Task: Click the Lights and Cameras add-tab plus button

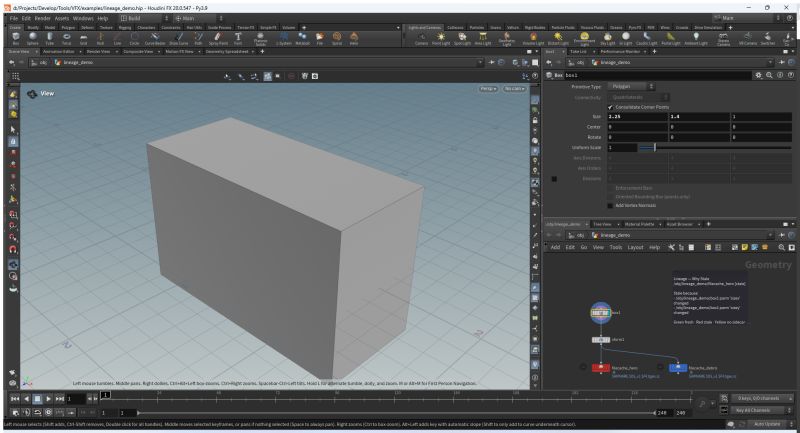Action: click(730, 28)
